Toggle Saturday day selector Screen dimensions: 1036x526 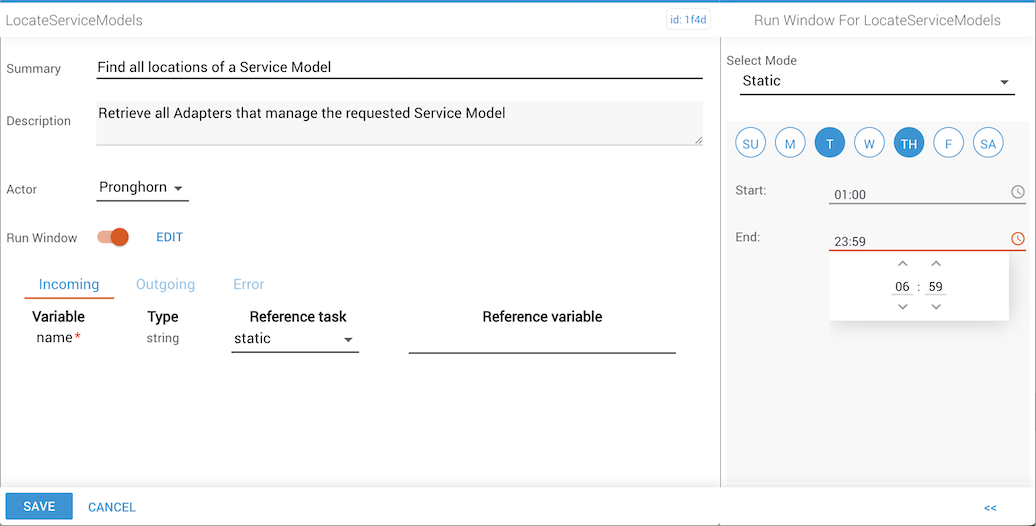pos(988,143)
